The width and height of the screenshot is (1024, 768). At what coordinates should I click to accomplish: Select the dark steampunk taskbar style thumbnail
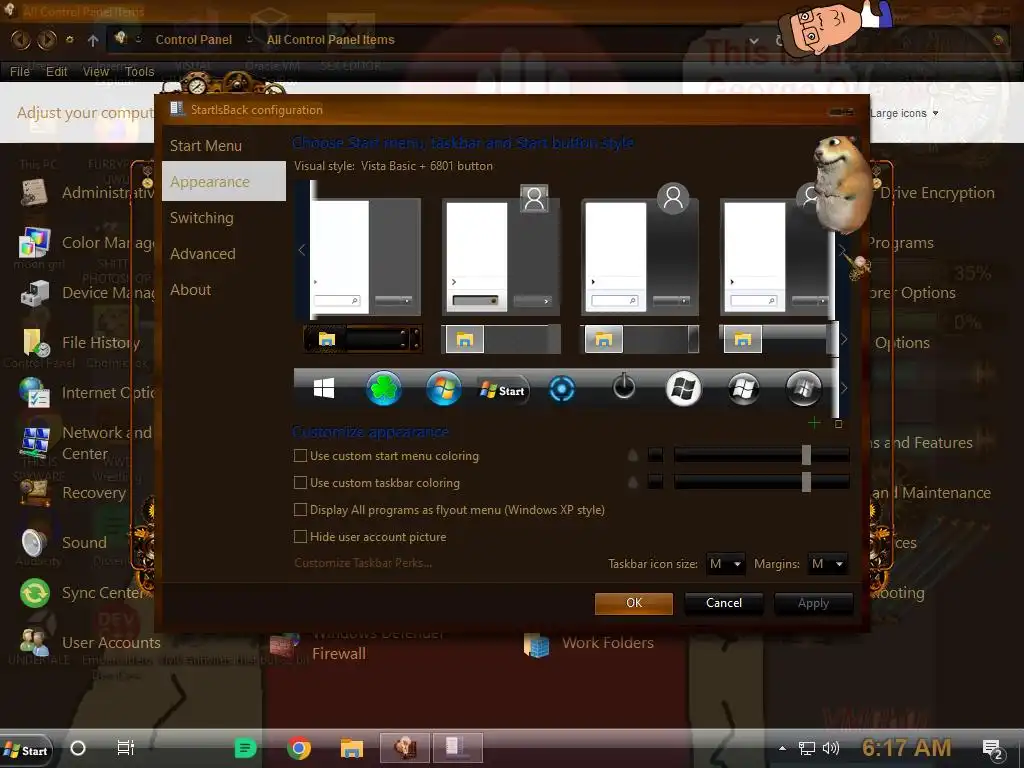click(x=362, y=339)
